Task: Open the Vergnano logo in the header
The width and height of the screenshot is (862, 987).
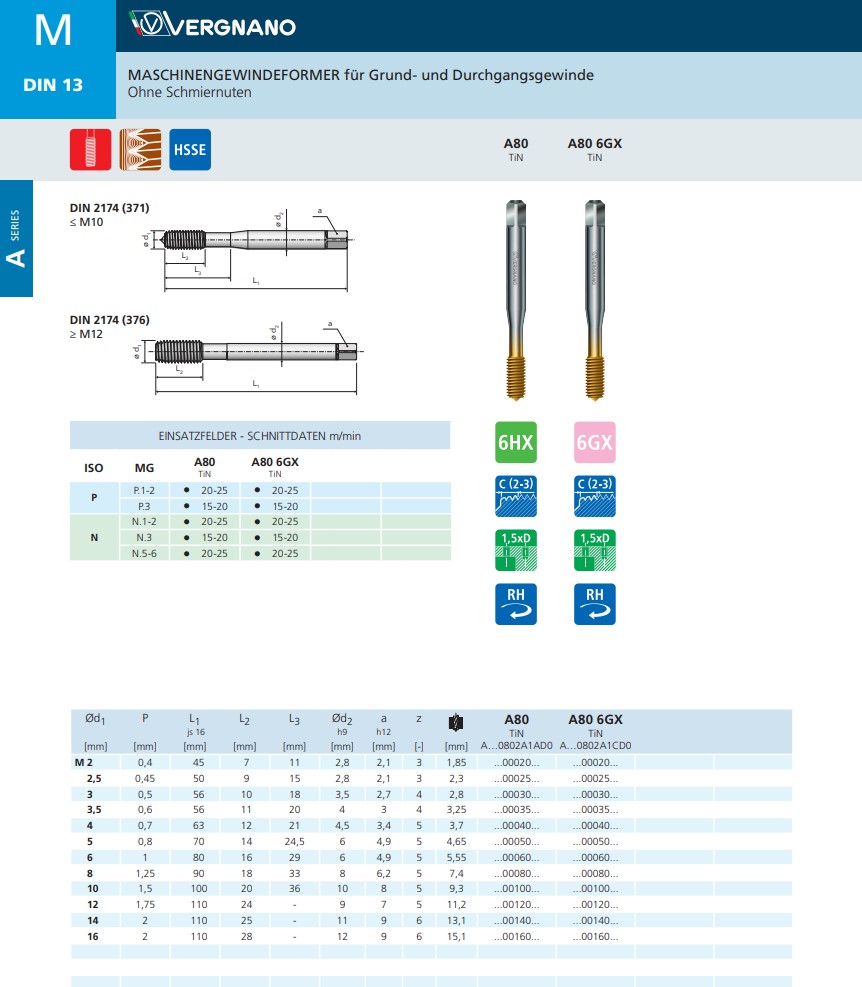Action: 213,26
